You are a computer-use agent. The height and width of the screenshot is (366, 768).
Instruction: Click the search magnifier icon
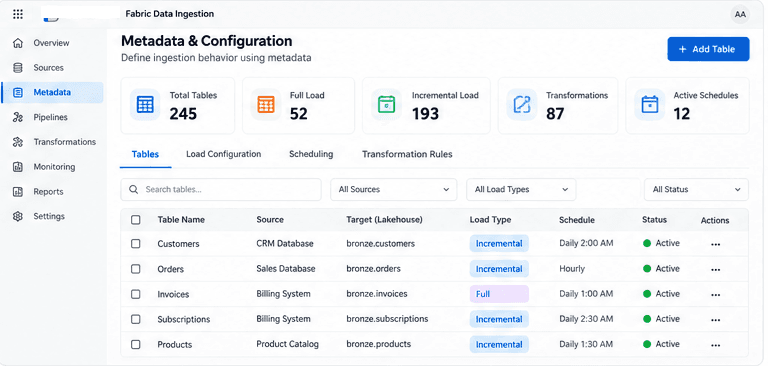[133, 190]
